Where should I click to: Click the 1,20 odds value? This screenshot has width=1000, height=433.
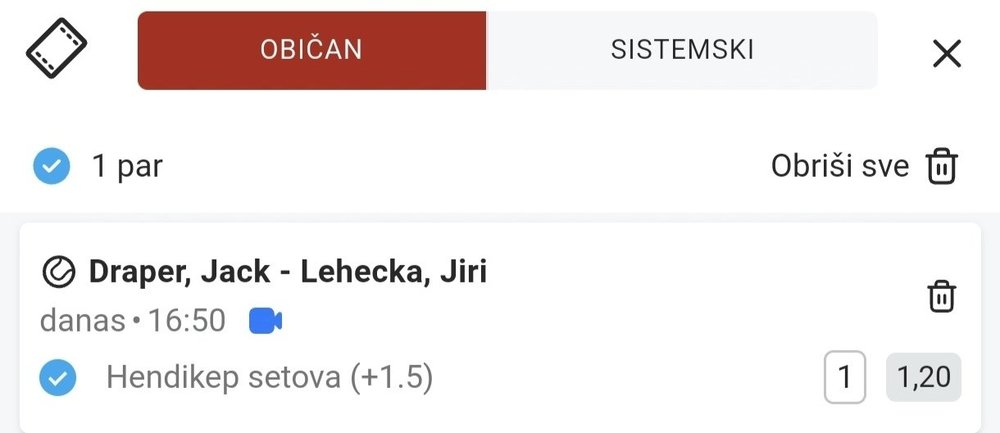click(923, 378)
